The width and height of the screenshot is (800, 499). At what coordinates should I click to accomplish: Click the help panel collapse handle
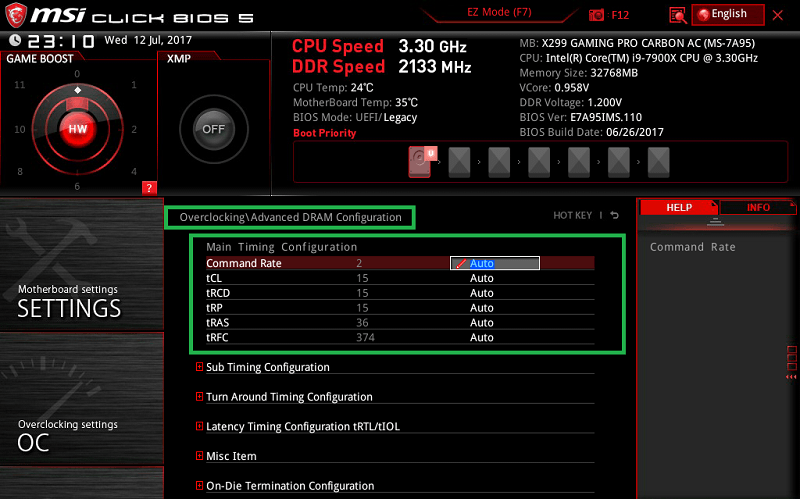[x=715, y=221]
